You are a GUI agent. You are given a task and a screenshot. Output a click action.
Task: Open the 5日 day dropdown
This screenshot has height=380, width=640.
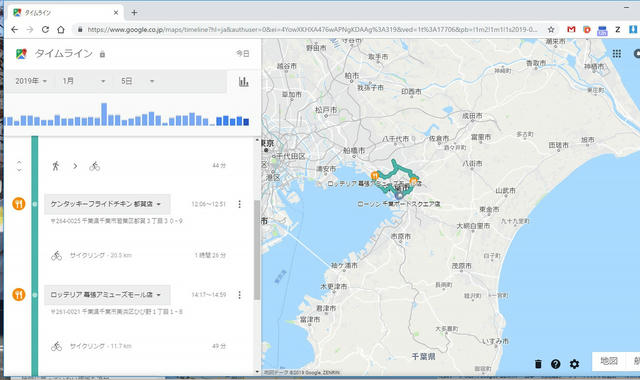[x=137, y=81]
